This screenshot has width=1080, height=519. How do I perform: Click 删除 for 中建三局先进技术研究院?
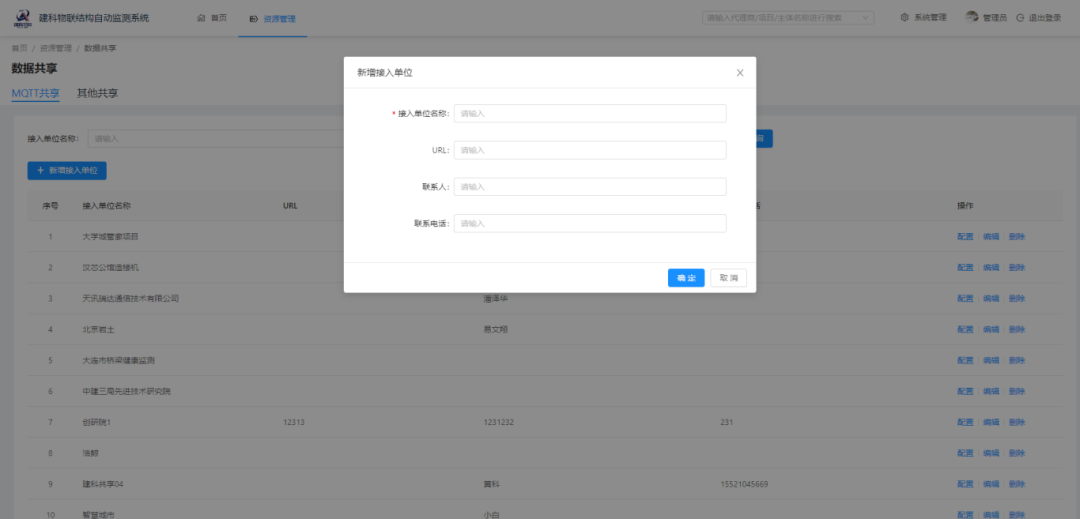click(x=1017, y=392)
